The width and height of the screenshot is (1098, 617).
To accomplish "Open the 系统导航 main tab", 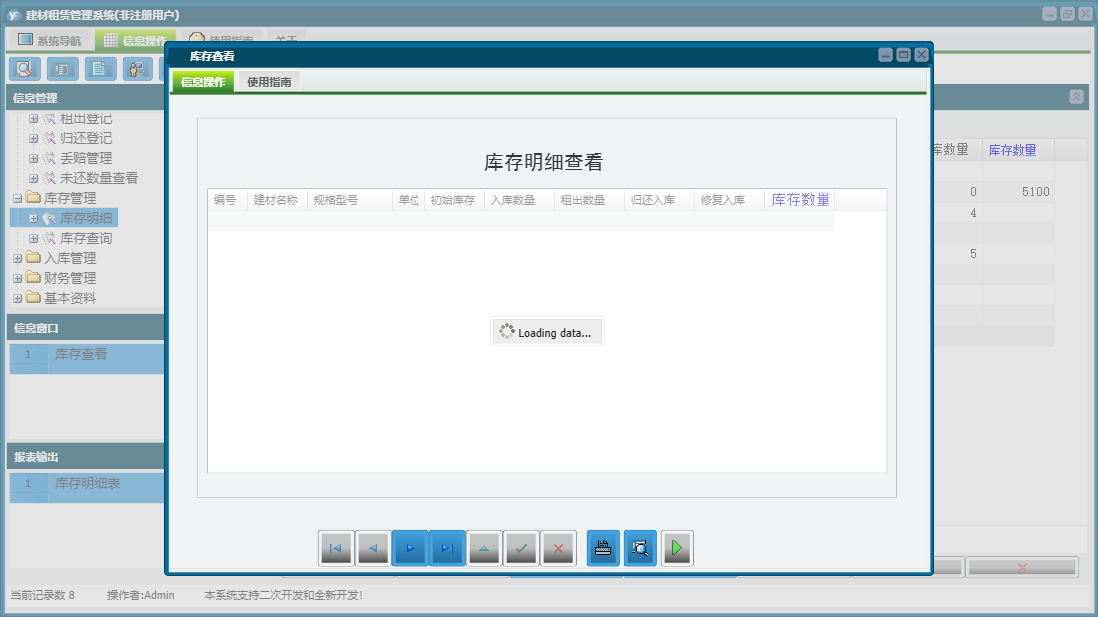I will tap(50, 40).
